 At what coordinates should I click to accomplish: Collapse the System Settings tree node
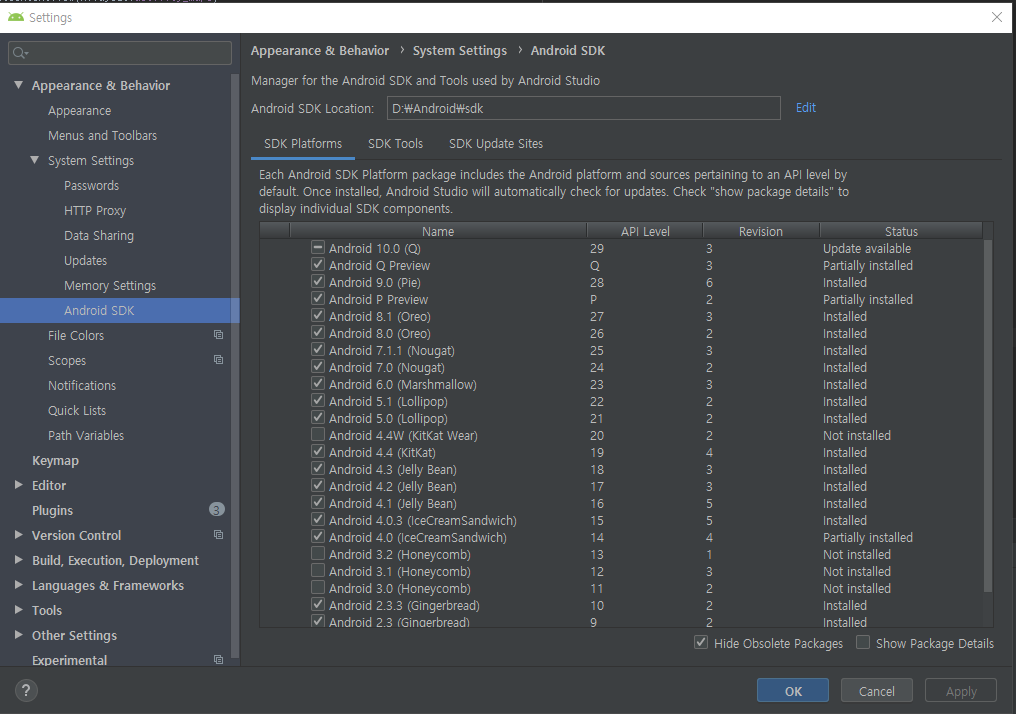pyautogui.click(x=34, y=159)
